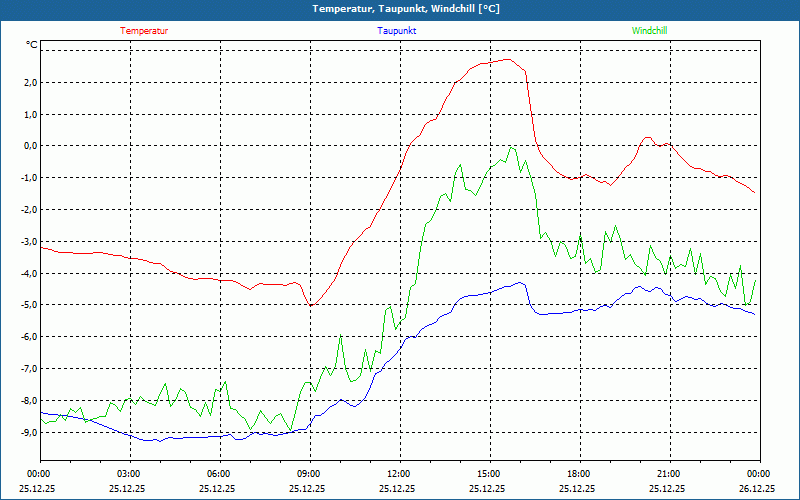Viewport: 800px width, 500px height.
Task: Click the highest peak of the green windchill line
Action: coord(511,147)
